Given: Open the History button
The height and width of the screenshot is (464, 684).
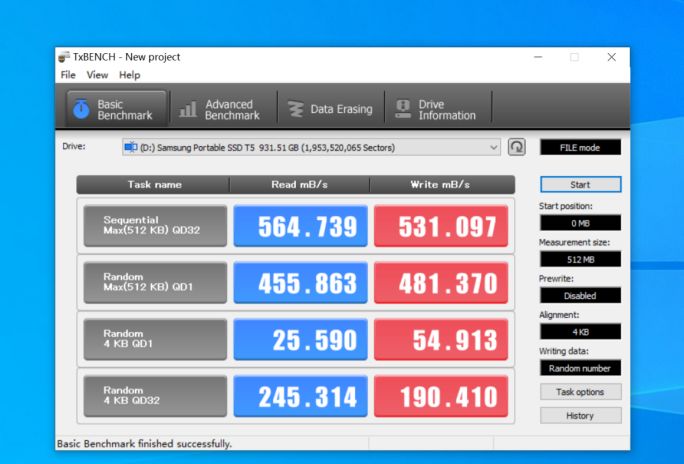Looking at the screenshot, I should pos(580,416).
